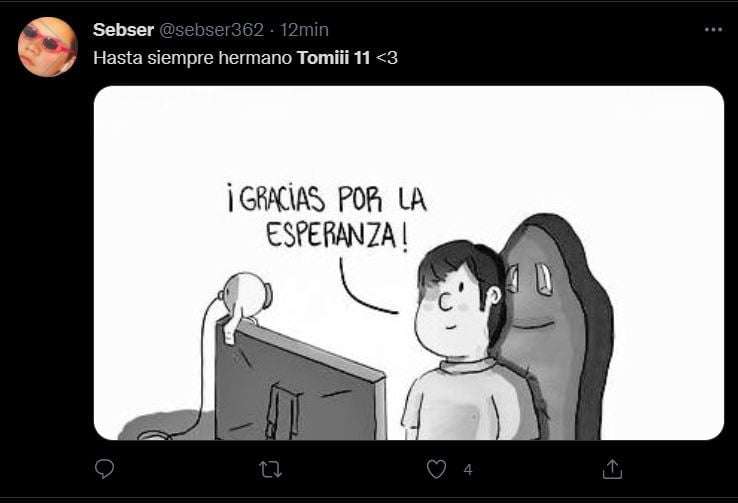This screenshot has height=503, width=738.
Task: Open the reply speech bubble icon
Action: click(104, 469)
